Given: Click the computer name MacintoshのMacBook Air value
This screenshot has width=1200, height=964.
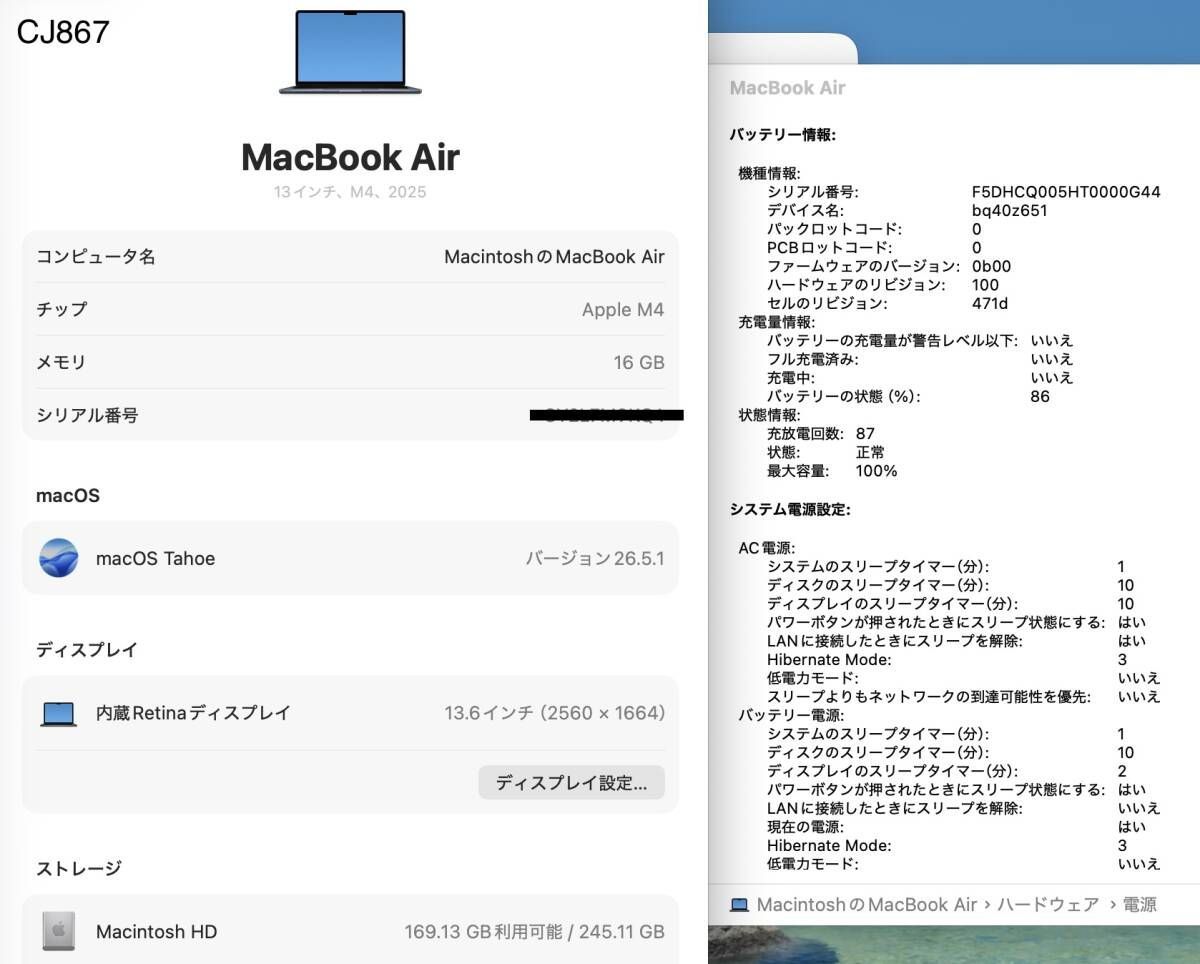Looking at the screenshot, I should pos(554,257).
